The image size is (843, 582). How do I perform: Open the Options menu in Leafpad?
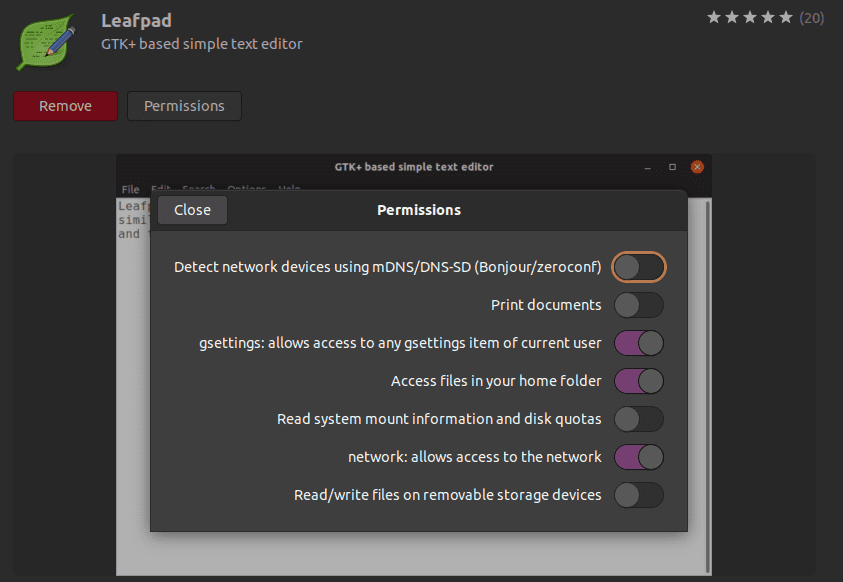[x=246, y=189]
